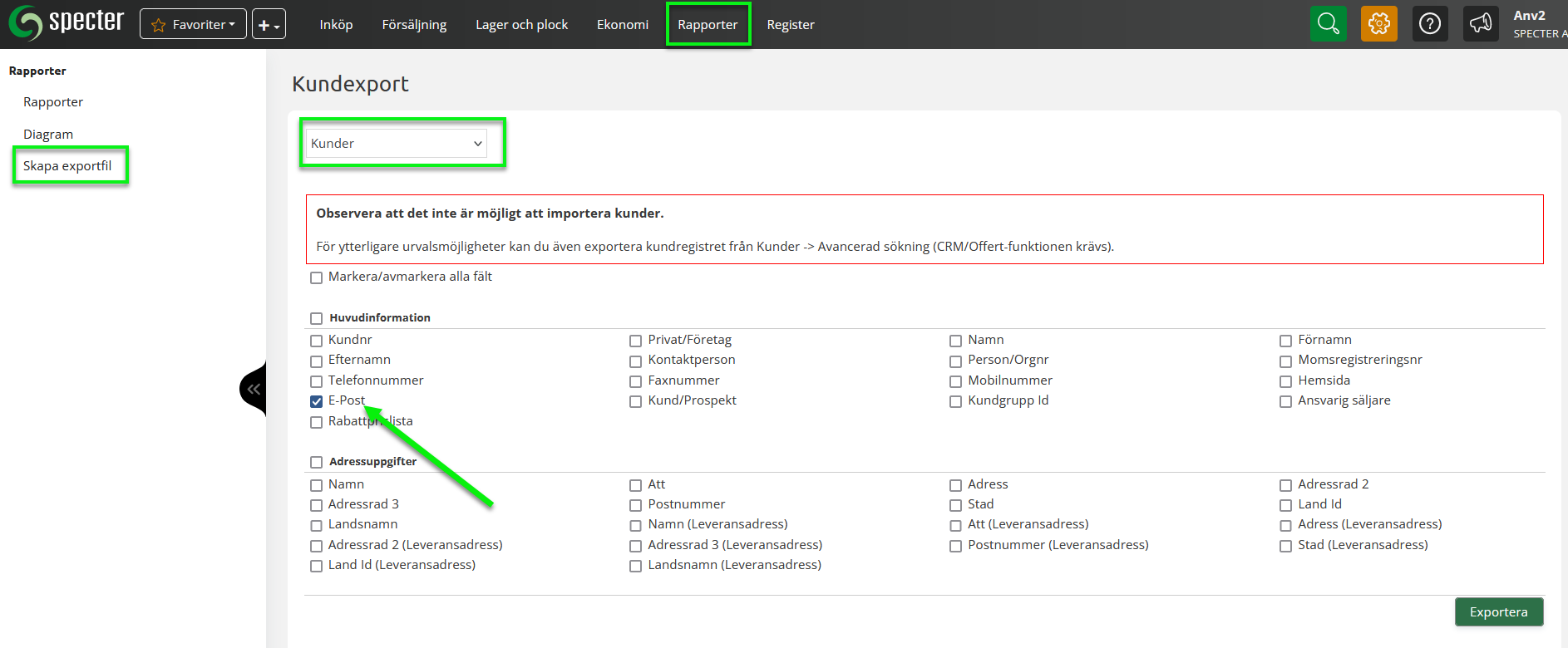Image resolution: width=1568 pixels, height=648 pixels.
Task: Uncheck the E-Post checkbox
Action: coord(316,401)
